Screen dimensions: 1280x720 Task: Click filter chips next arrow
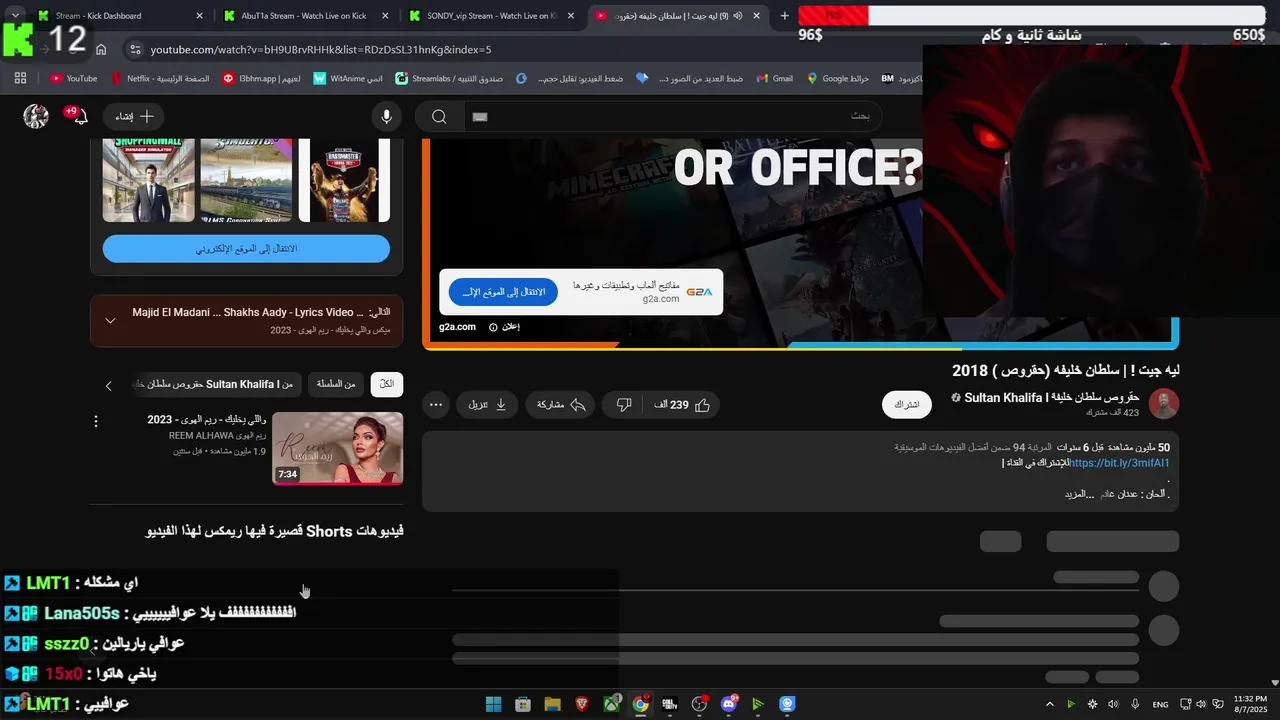(x=109, y=385)
